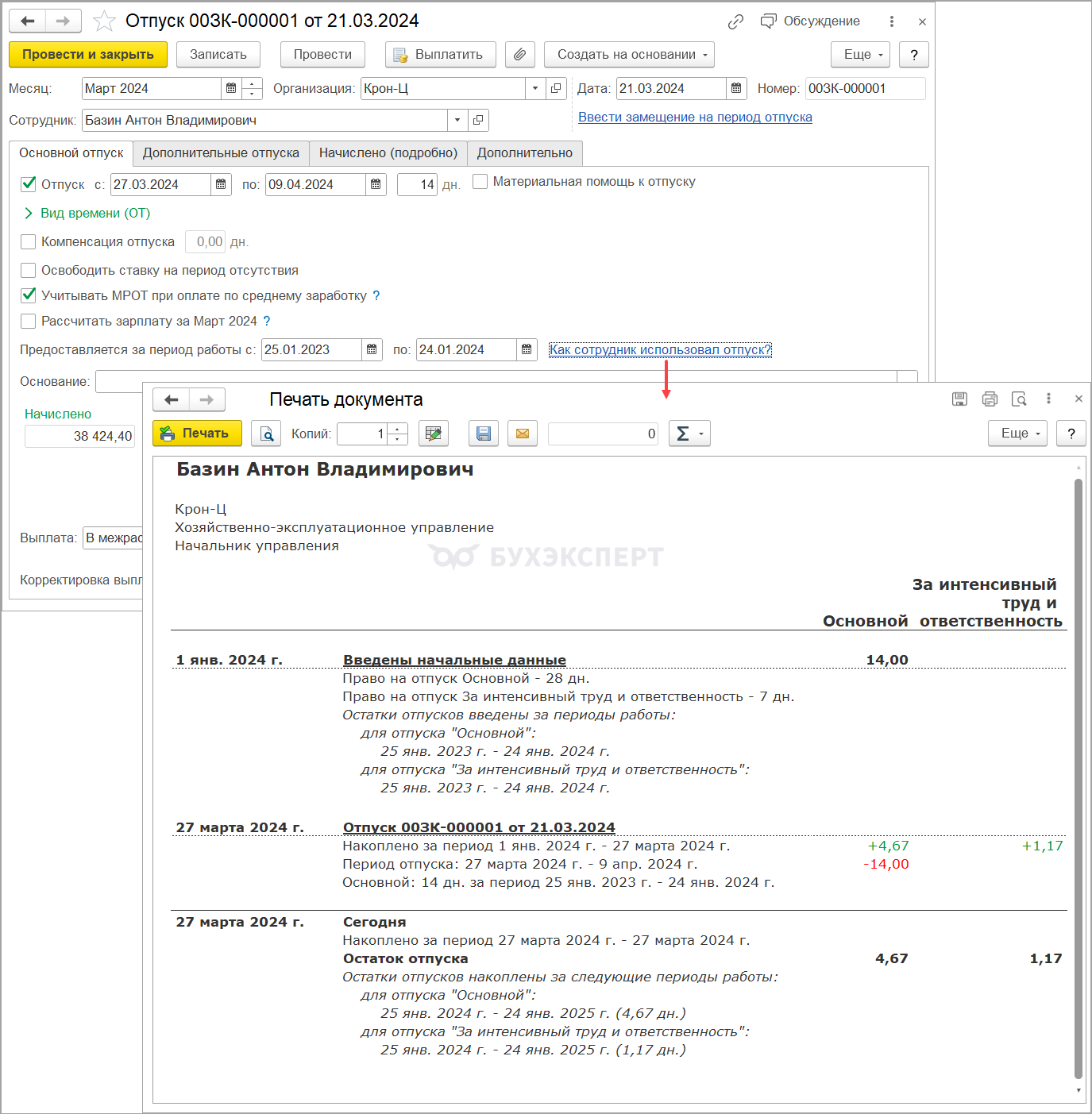The height and width of the screenshot is (1114, 1092).
Task: Click the help question mark next to Рассчитать зарплату
Action: 267,321
